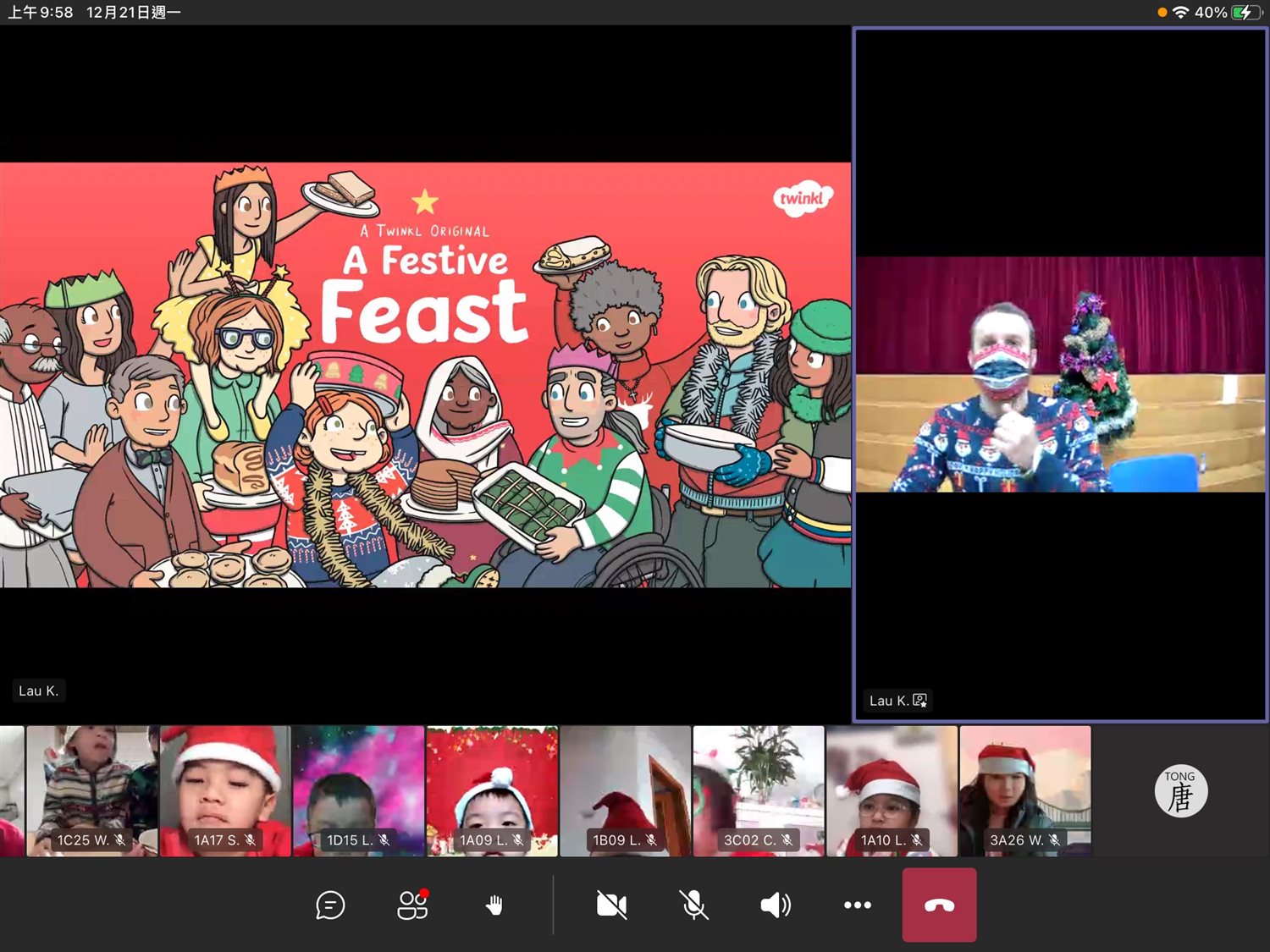Screen dimensions: 1270x952
Task: Tap the muted mic icon on 1A10 L.
Action: tap(917, 840)
